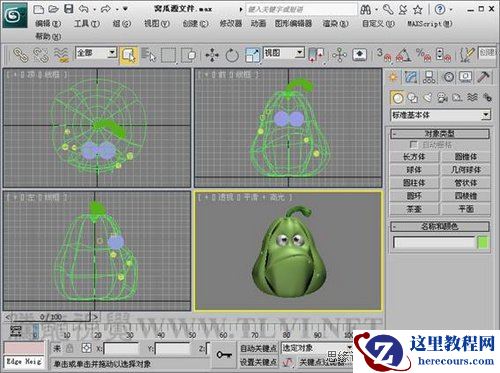Click the 3ds Max application logo button

click(15, 15)
